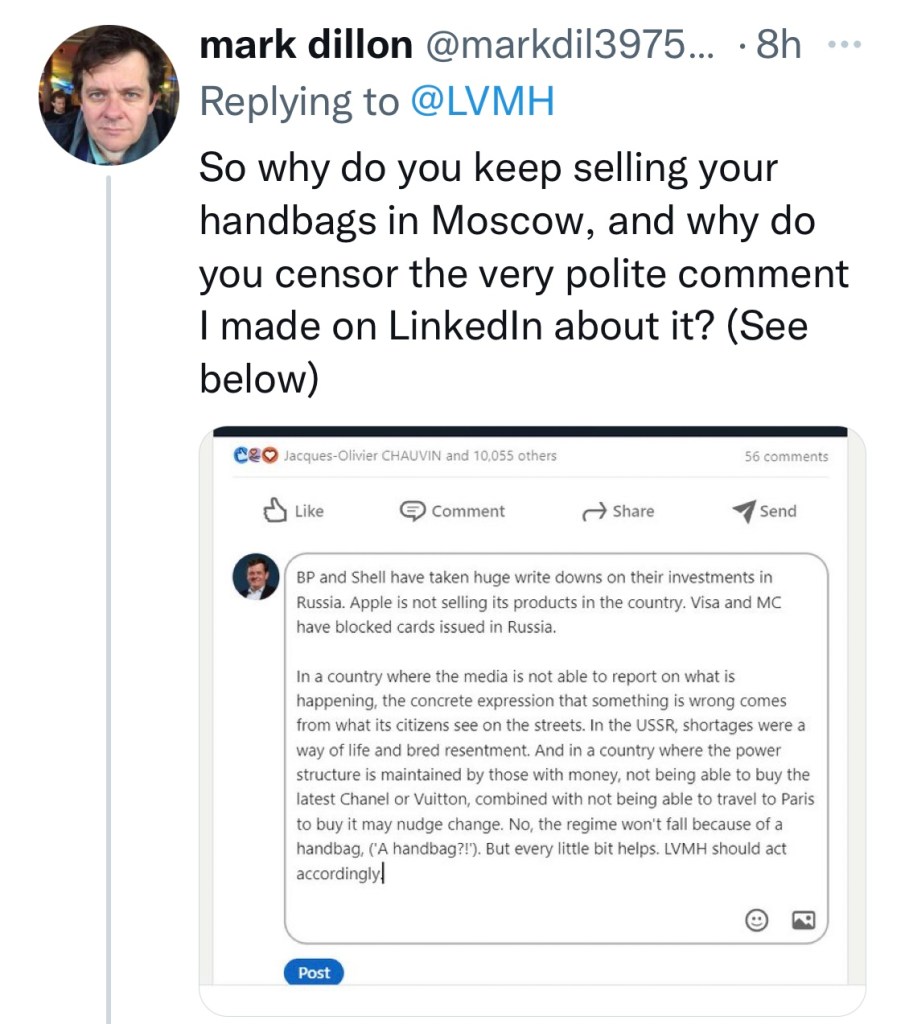The height and width of the screenshot is (1024, 905).
Task: Click the Share arrow icon
Action: tap(594, 512)
